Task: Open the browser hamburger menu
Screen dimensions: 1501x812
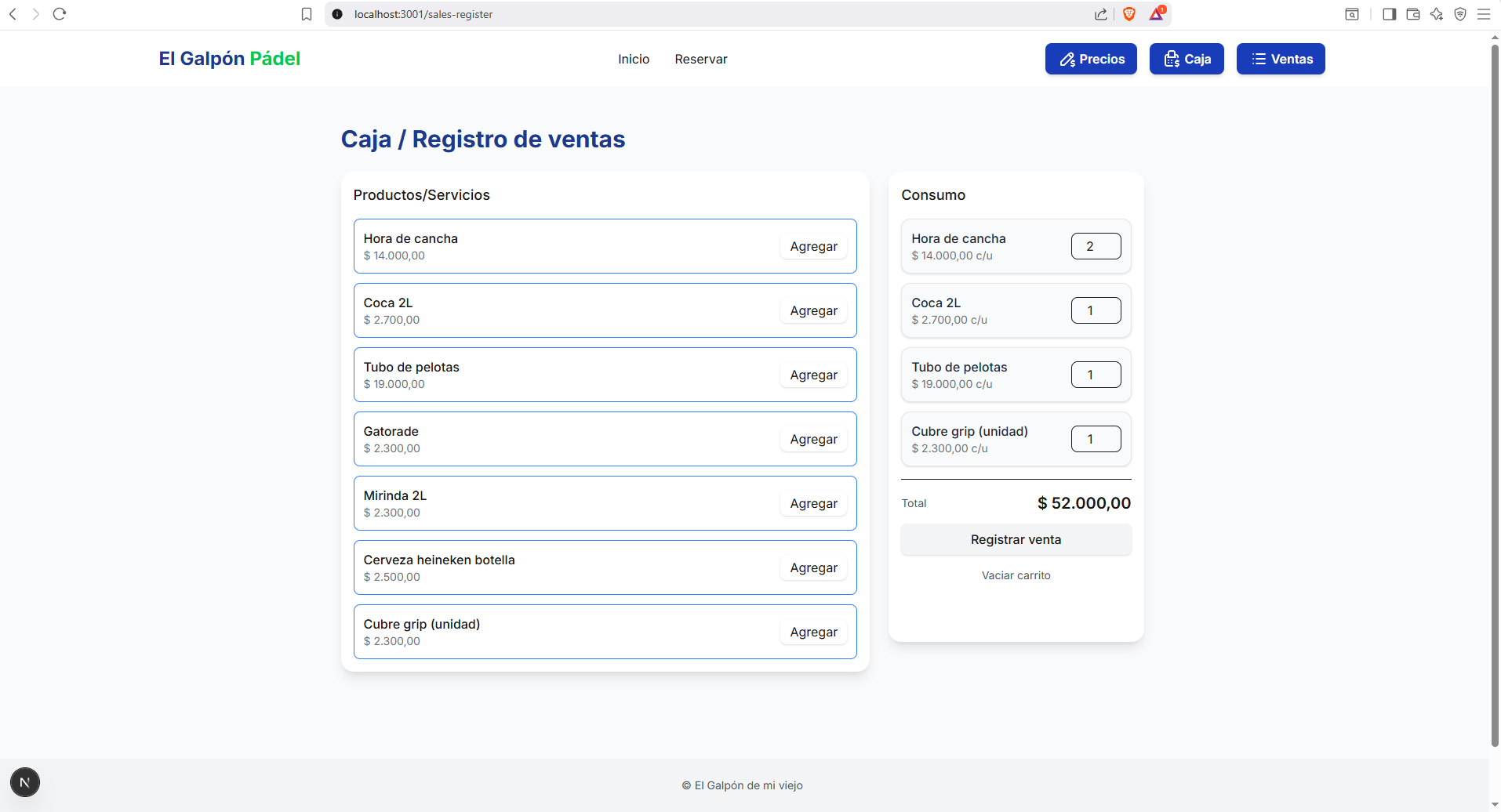Action: pyautogui.click(x=1485, y=14)
